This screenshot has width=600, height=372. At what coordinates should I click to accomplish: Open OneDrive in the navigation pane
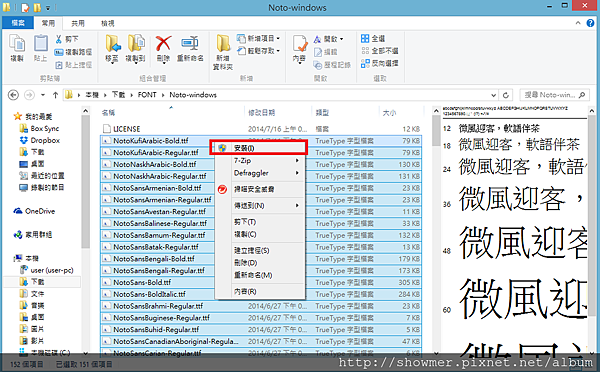point(34,211)
